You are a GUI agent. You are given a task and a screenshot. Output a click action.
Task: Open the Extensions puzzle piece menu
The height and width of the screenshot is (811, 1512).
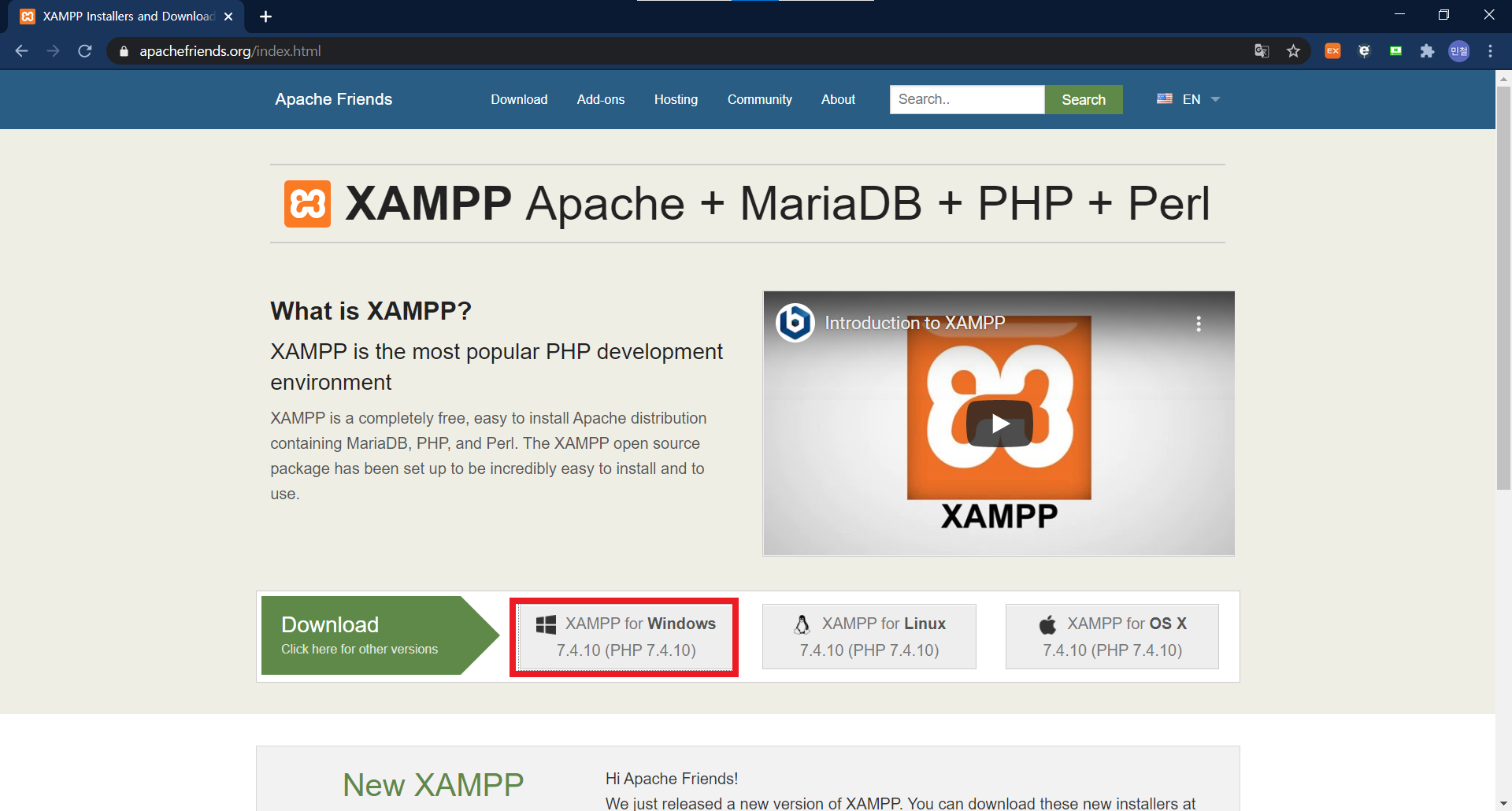pyautogui.click(x=1427, y=51)
